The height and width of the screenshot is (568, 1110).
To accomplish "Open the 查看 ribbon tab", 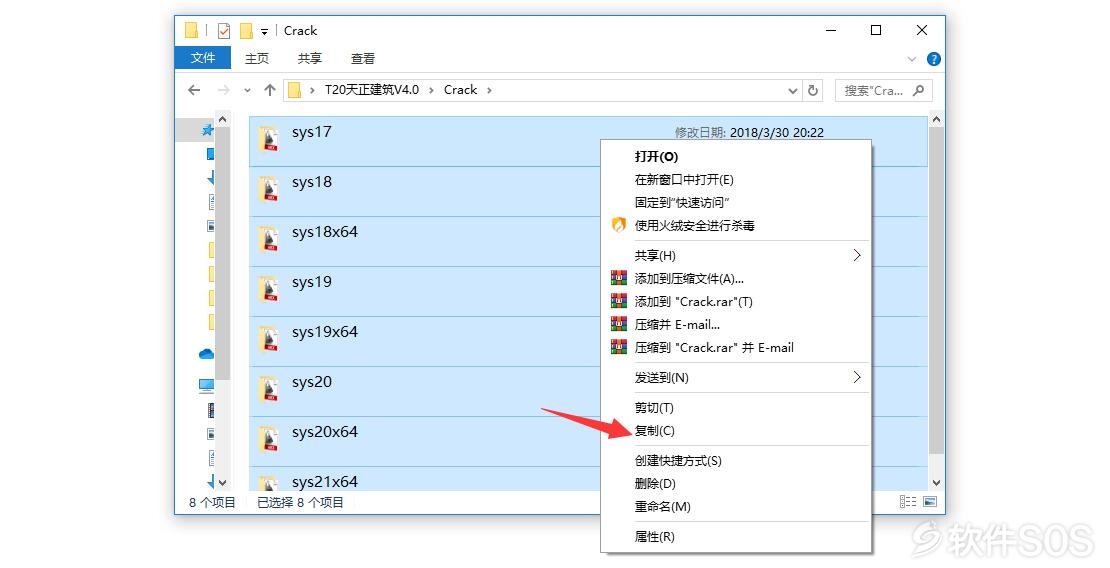I will [x=363, y=59].
